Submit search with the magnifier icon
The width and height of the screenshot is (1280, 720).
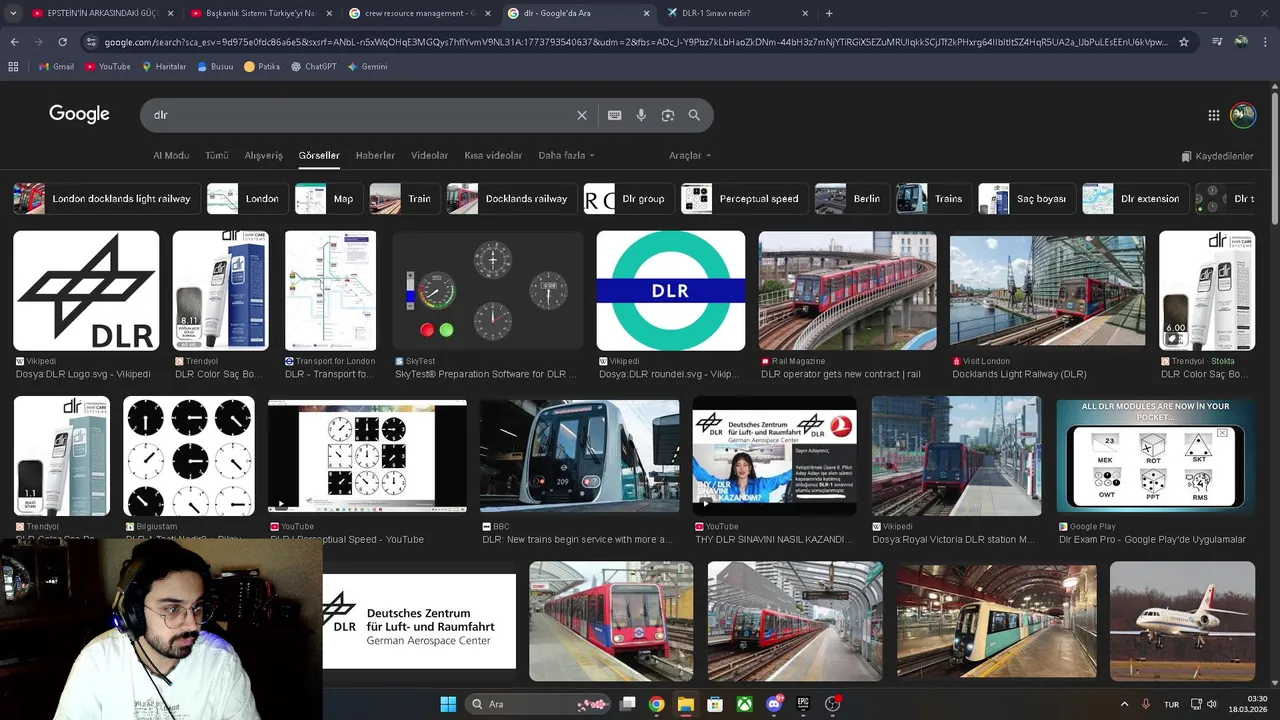point(694,115)
